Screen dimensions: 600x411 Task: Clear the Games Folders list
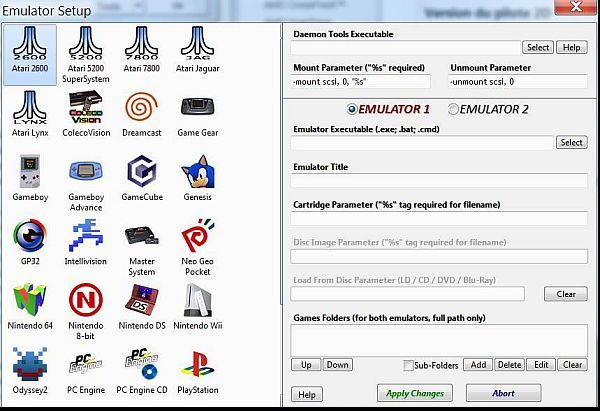pos(572,365)
